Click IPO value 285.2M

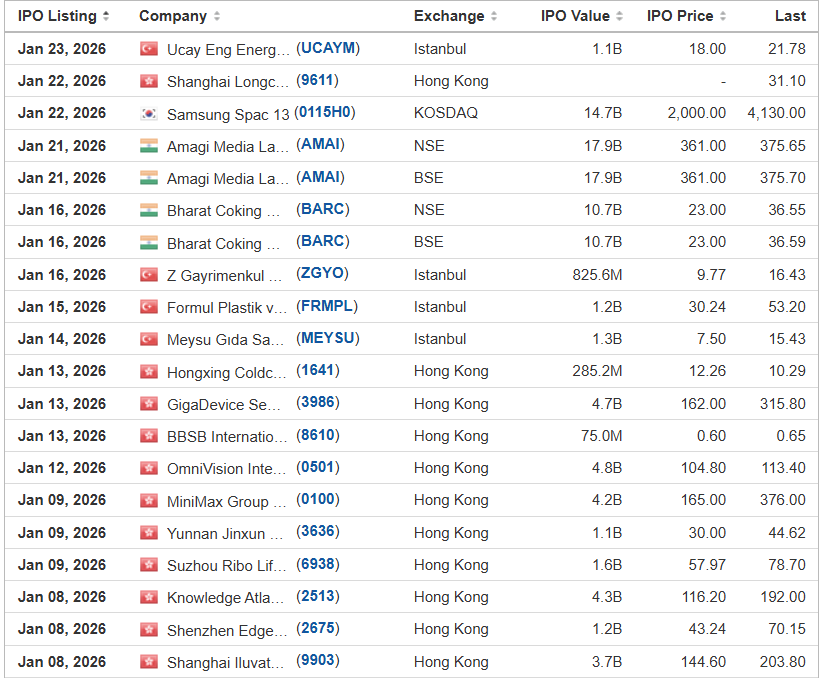point(597,371)
